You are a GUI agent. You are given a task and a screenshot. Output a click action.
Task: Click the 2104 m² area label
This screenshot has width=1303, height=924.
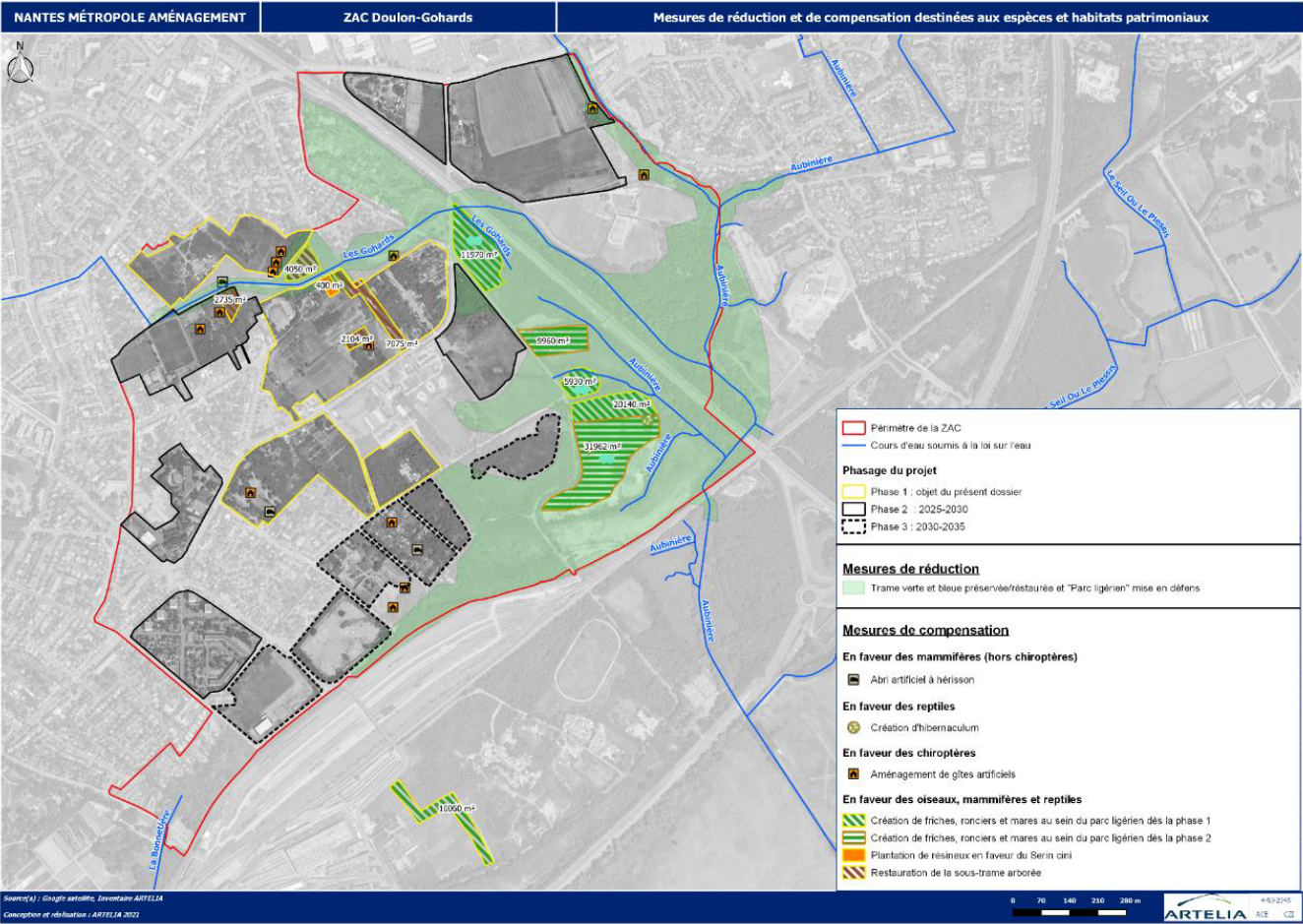click(356, 339)
